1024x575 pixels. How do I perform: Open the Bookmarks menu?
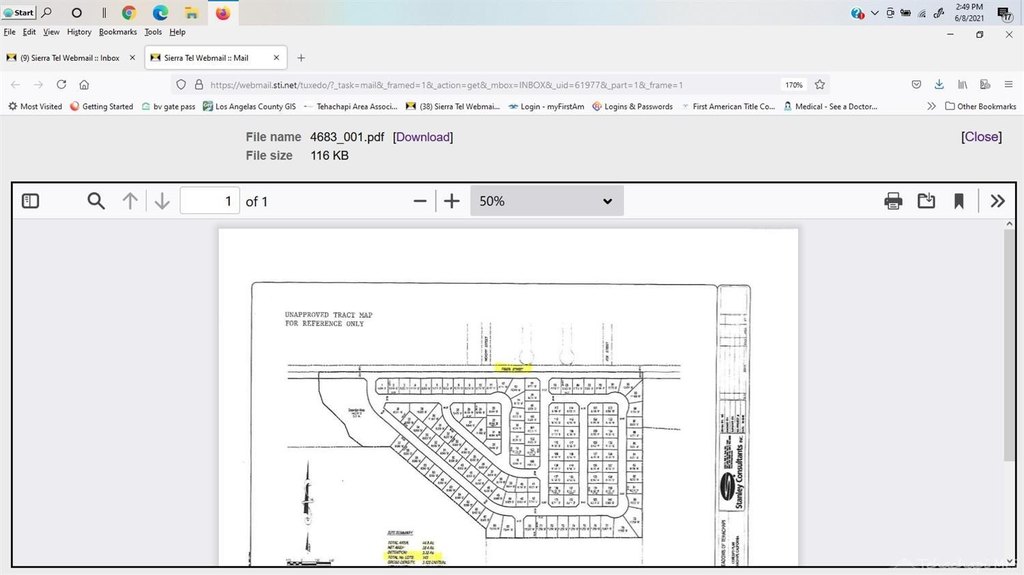pos(117,32)
